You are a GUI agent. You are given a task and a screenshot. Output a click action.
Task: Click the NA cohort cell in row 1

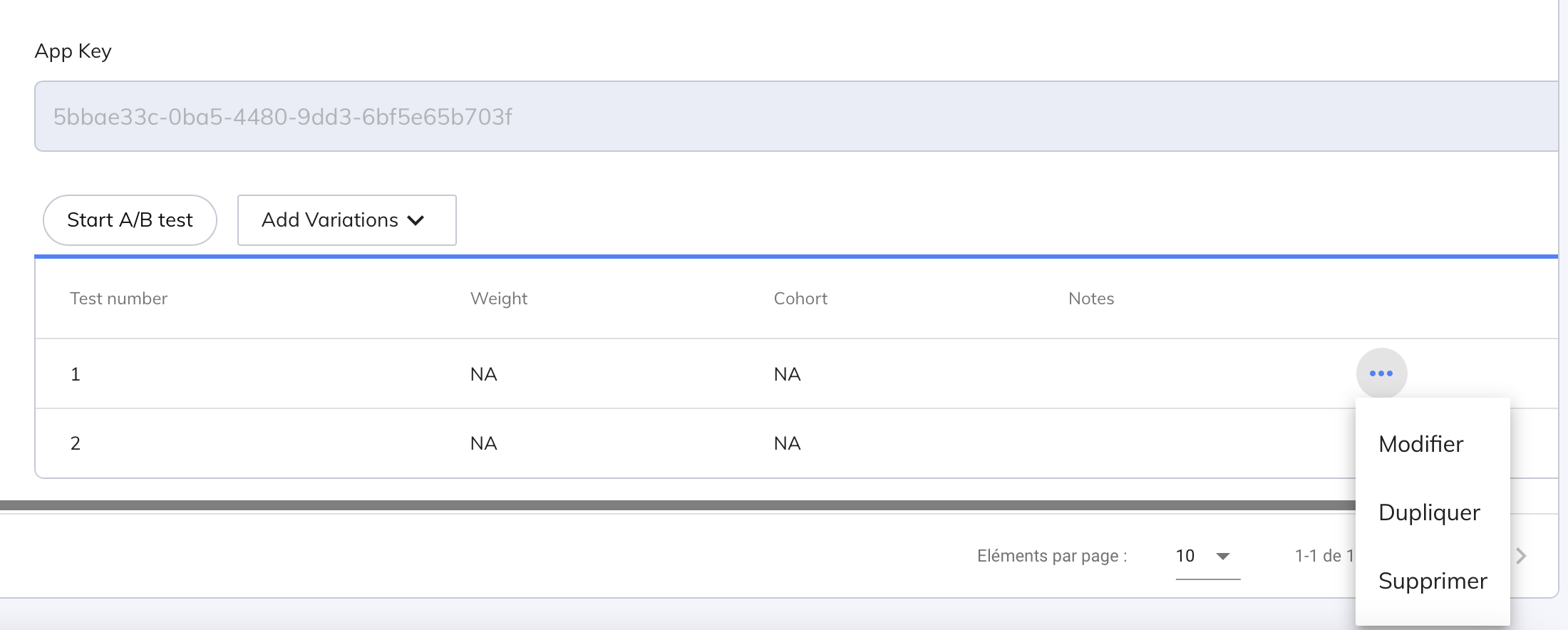point(787,374)
